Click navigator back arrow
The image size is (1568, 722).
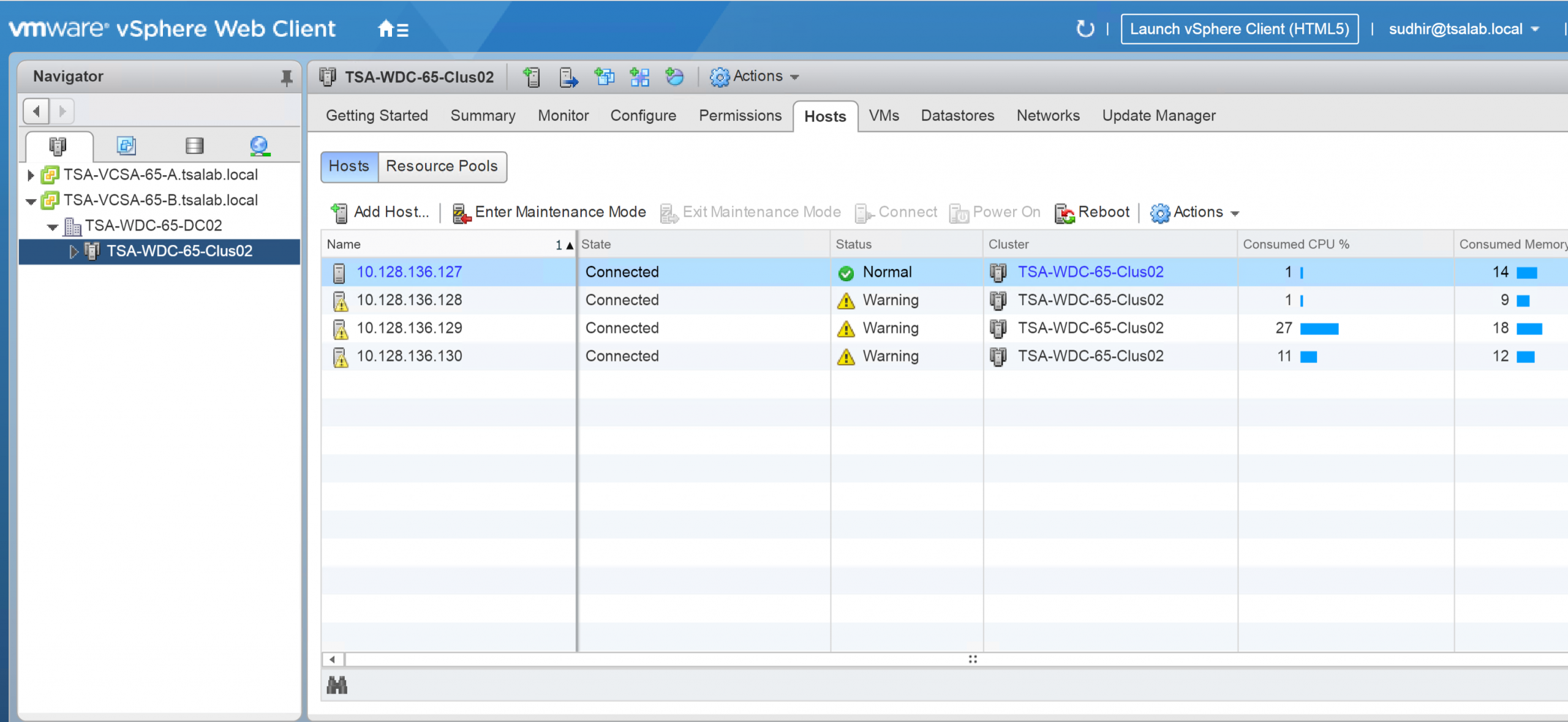36,111
